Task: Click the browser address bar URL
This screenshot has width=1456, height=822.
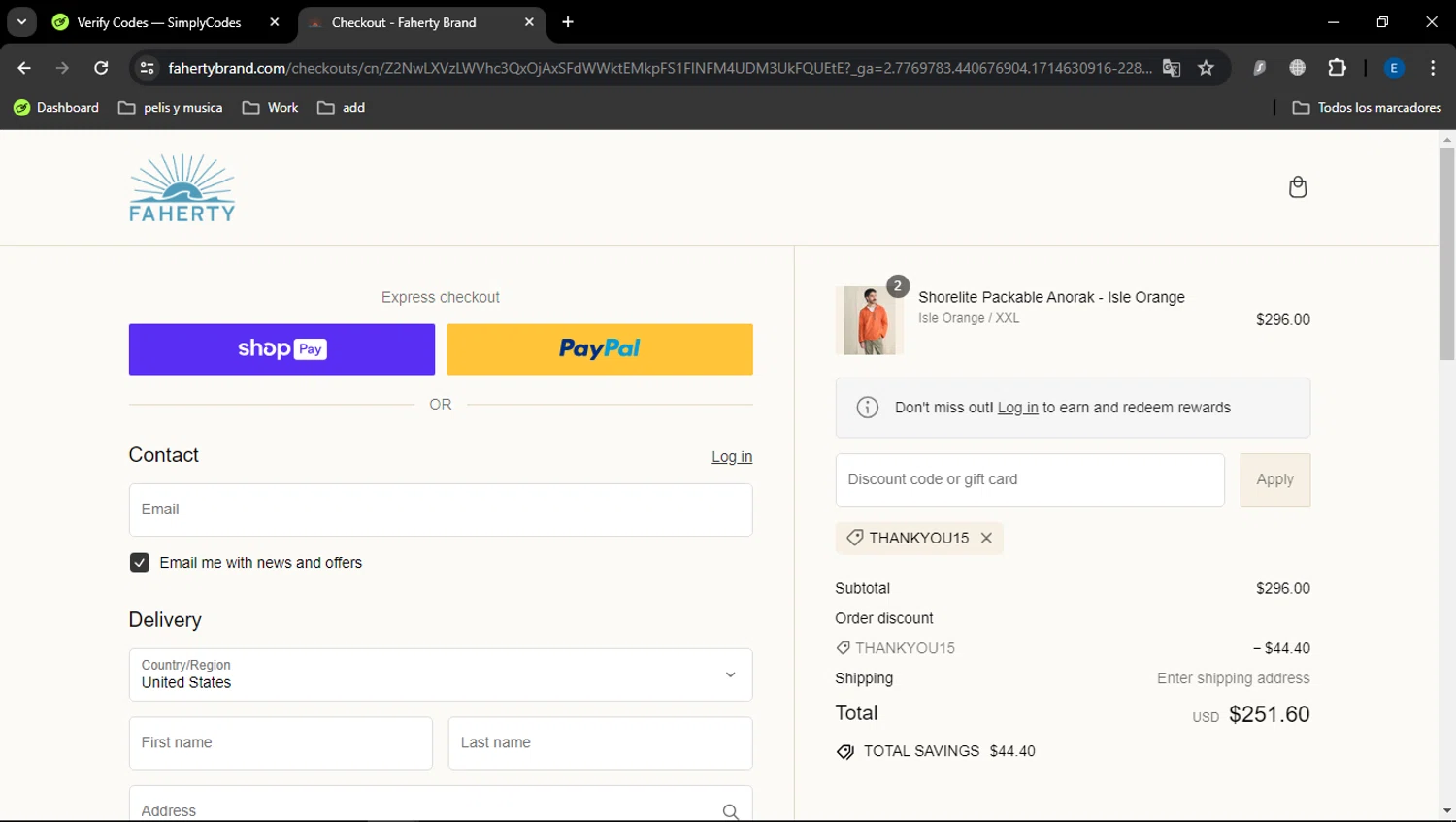Action: click(660, 68)
